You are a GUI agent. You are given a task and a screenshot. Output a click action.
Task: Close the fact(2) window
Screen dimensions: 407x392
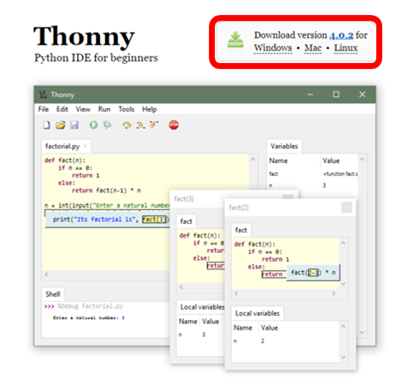point(347,207)
